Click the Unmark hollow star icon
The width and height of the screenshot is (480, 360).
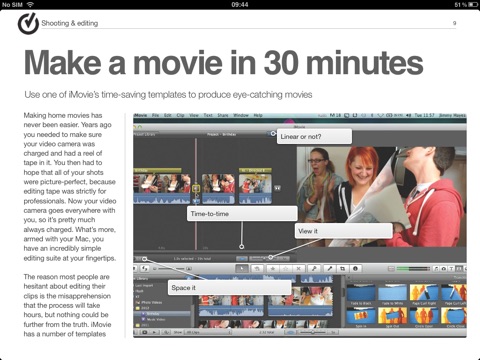(286, 268)
